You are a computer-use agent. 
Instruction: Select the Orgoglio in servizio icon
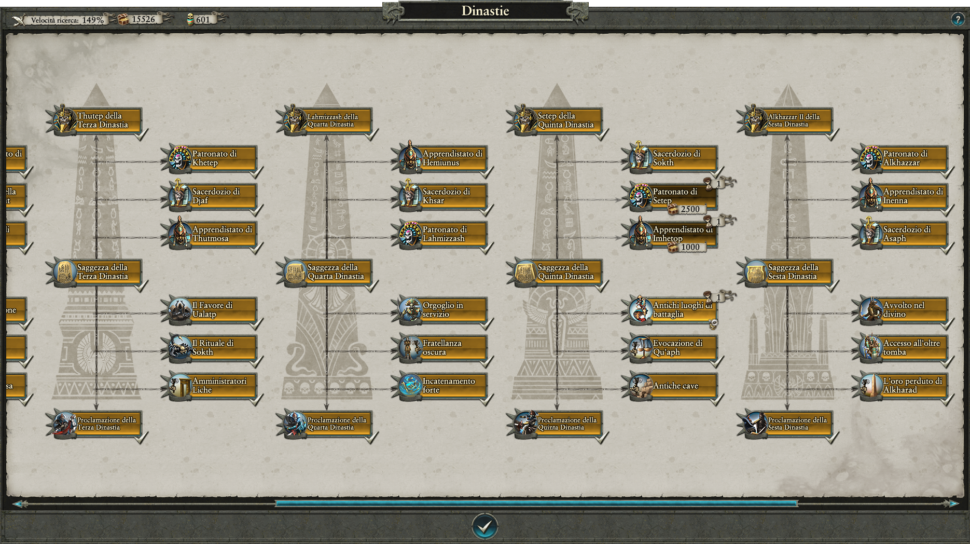(x=410, y=310)
